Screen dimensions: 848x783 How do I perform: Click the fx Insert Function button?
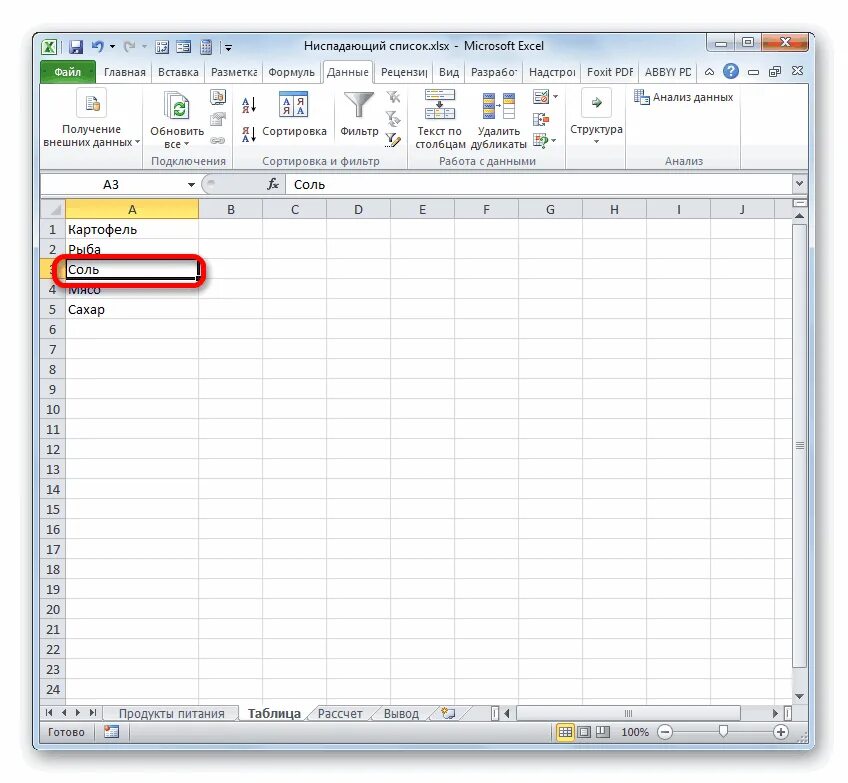273,184
